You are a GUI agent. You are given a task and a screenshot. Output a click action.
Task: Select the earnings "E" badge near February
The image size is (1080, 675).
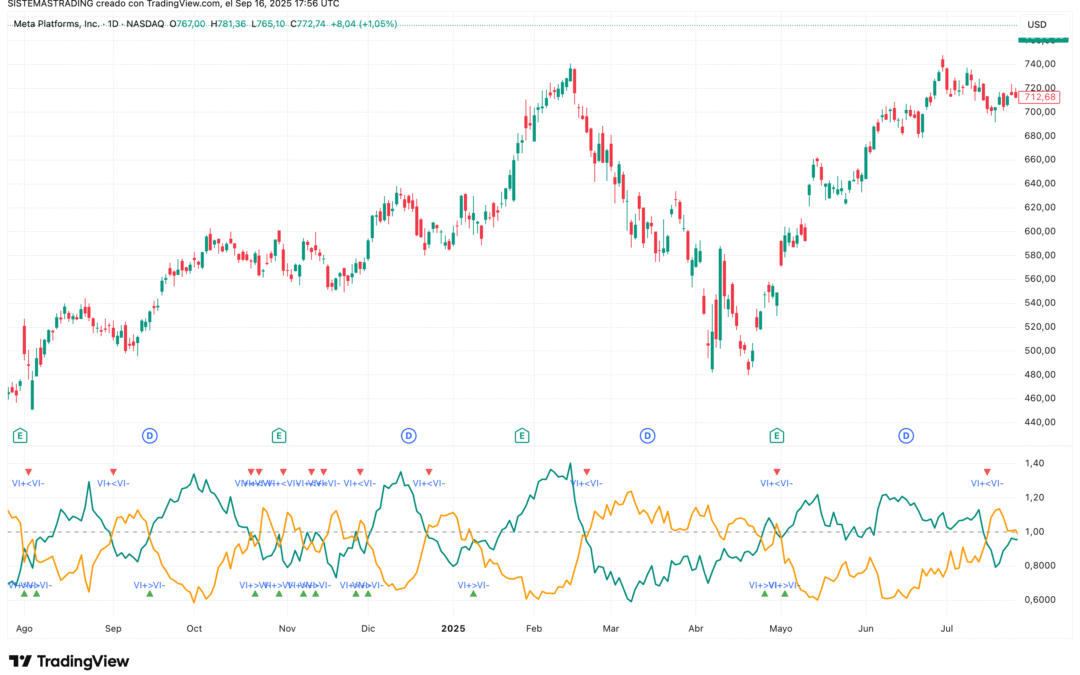click(x=520, y=436)
